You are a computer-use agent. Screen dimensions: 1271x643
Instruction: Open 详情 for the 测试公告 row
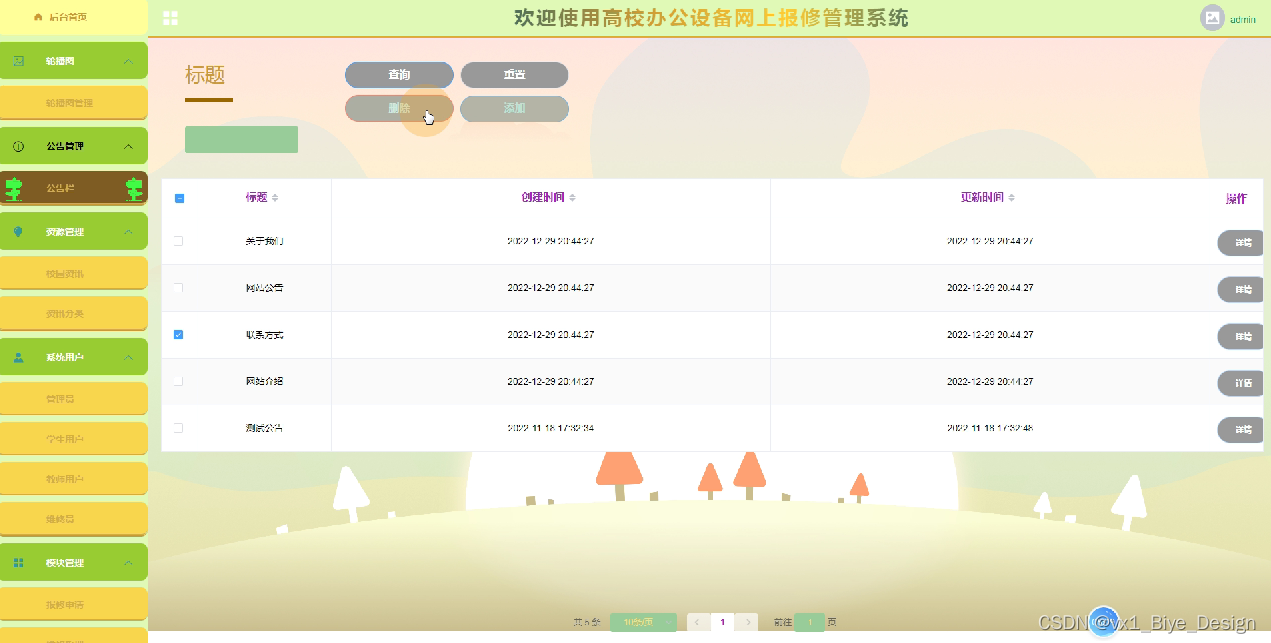1241,430
